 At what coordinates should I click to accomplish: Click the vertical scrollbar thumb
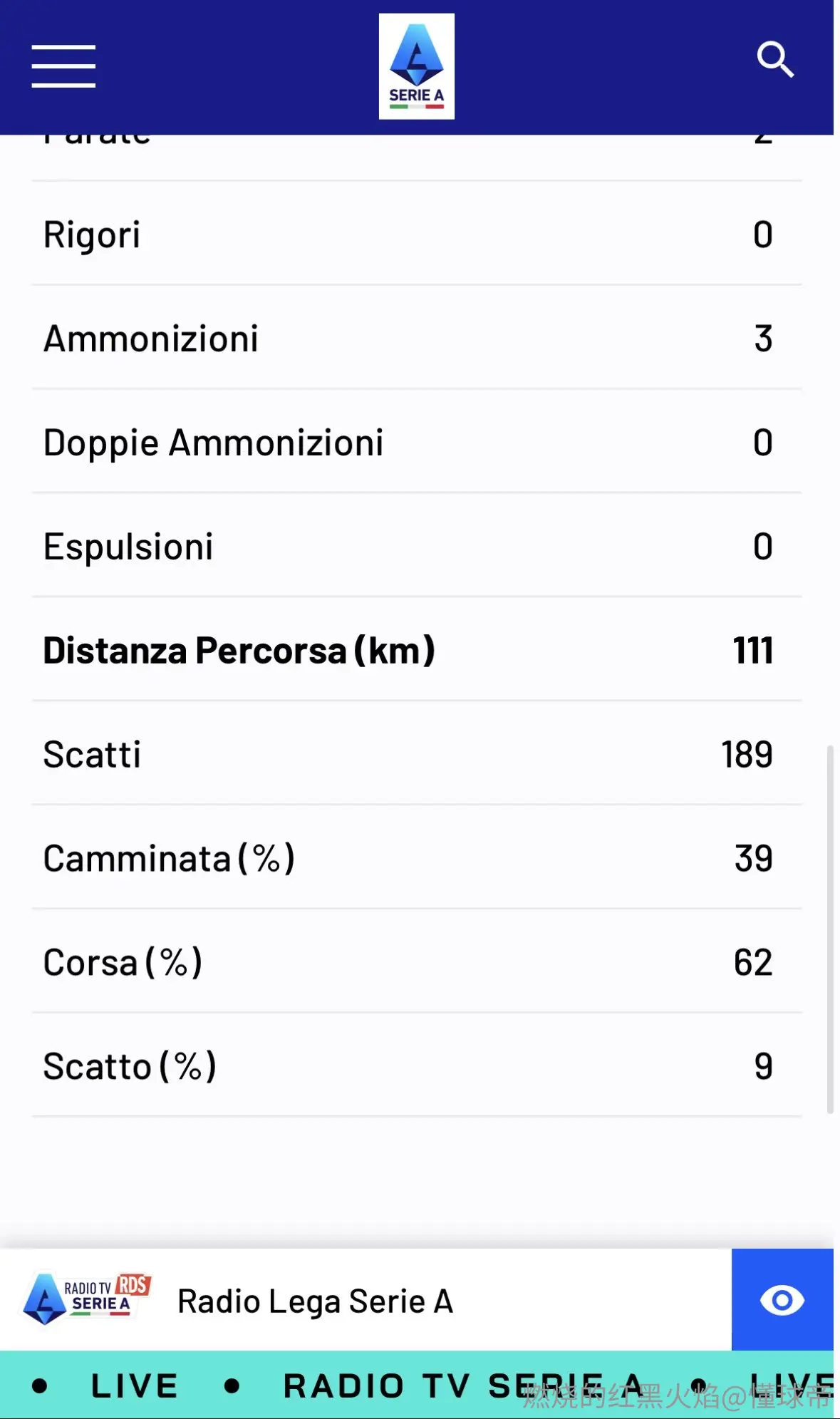click(x=830, y=929)
